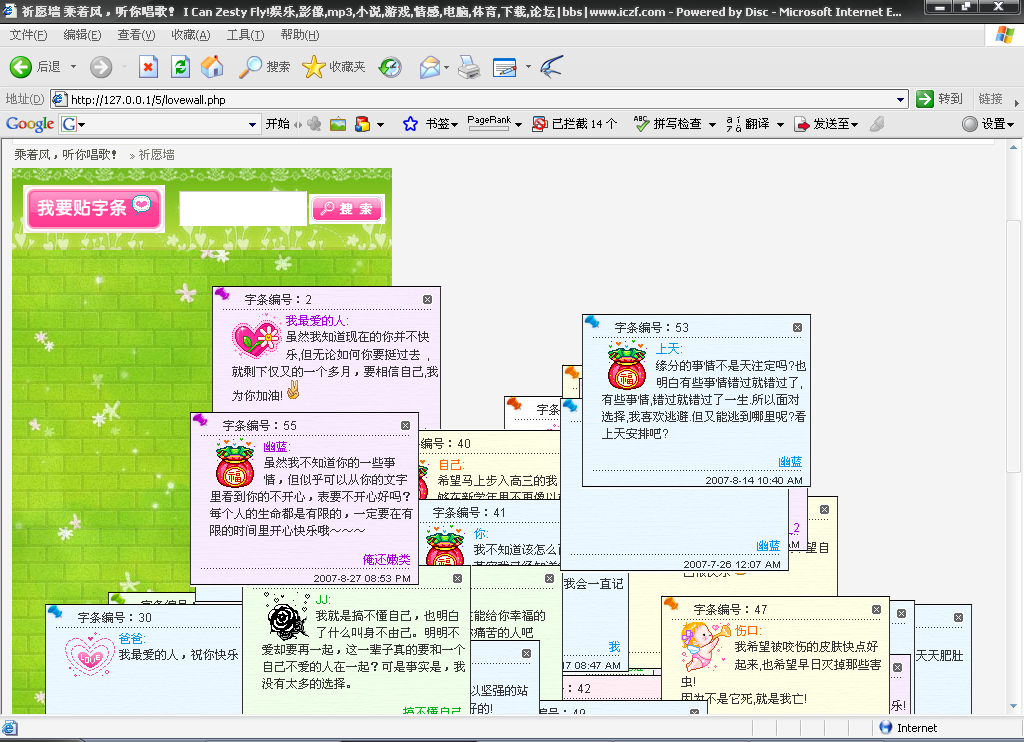
Task: Open the Google search box dropdown
Action: point(252,124)
